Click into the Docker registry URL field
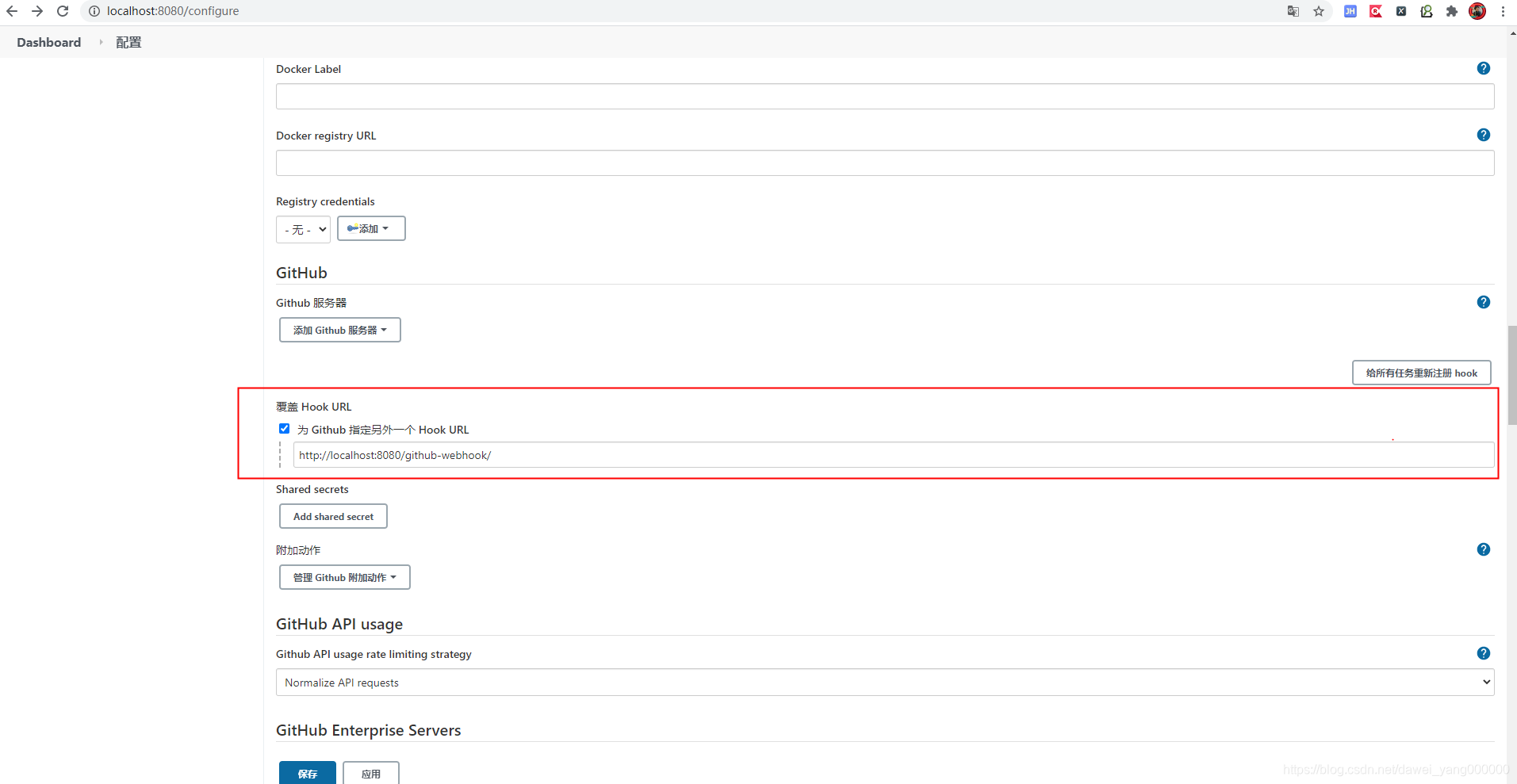The height and width of the screenshot is (784, 1517). [x=885, y=163]
